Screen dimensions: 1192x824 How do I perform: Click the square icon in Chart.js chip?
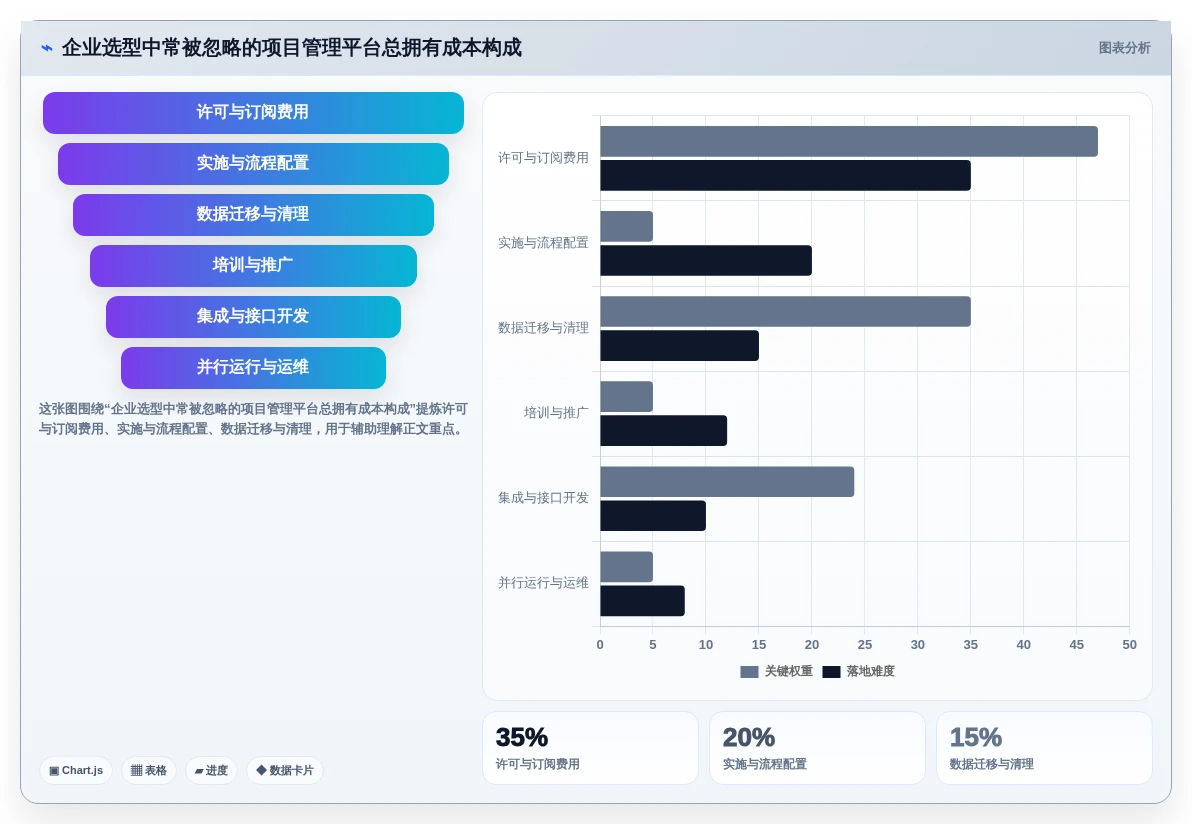pos(54,771)
